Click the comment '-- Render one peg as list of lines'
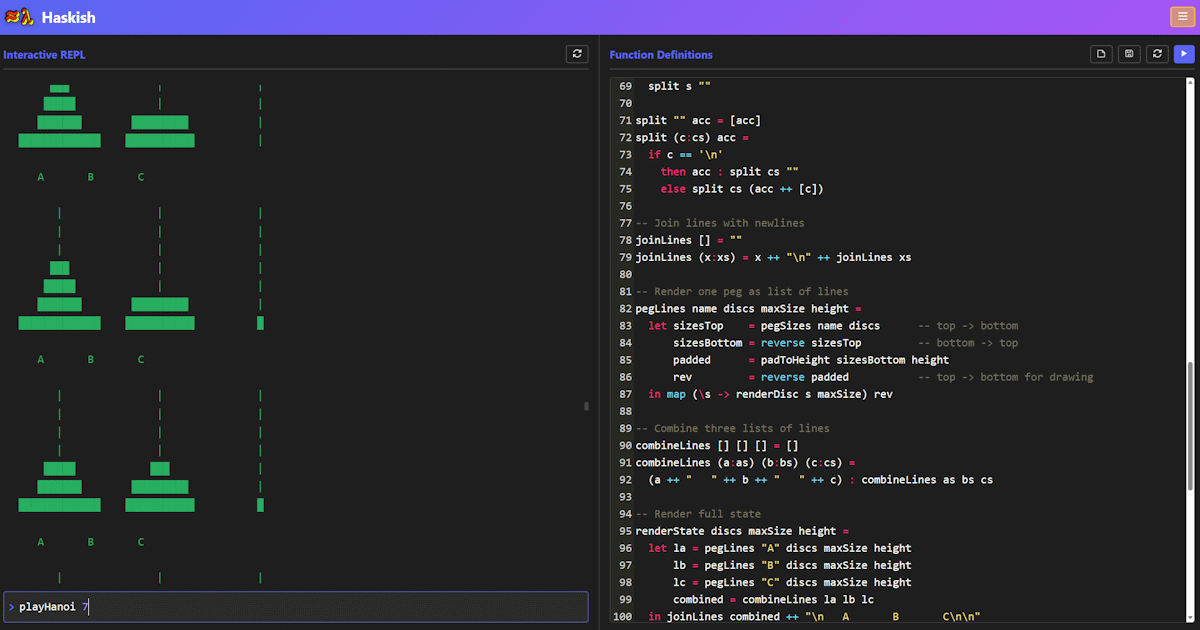Viewport: 1200px width, 630px height. click(x=742, y=291)
